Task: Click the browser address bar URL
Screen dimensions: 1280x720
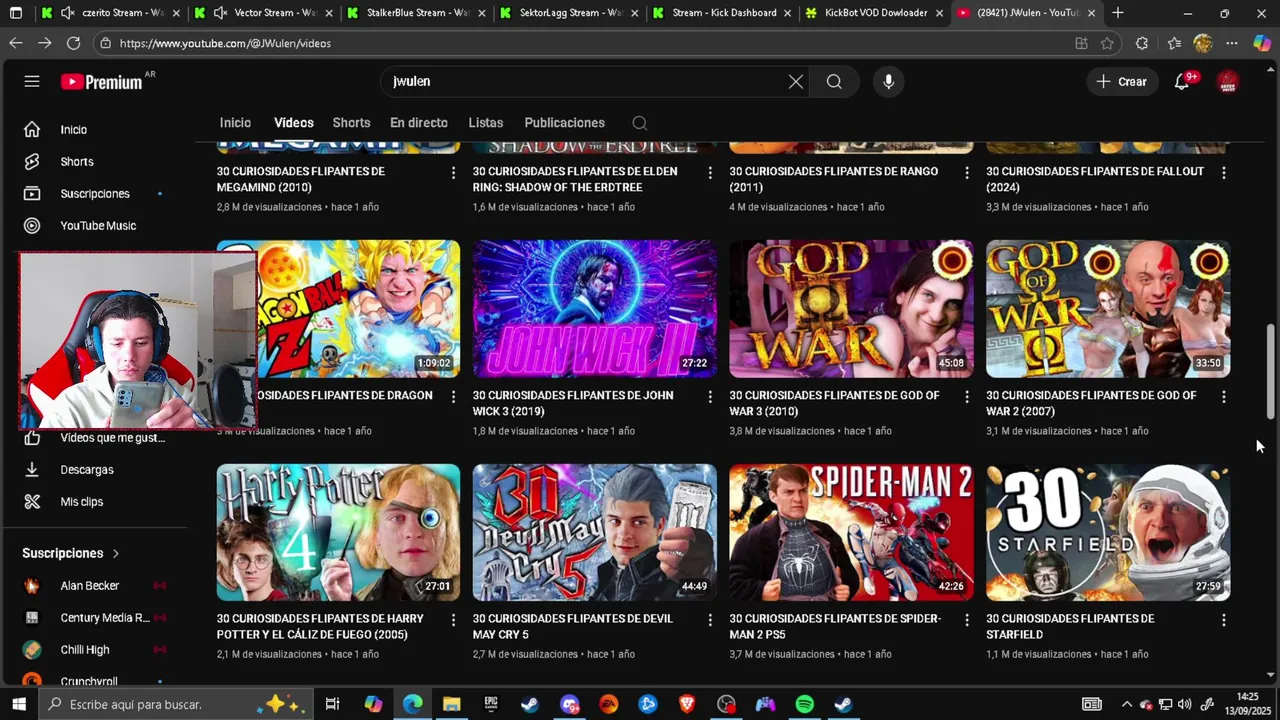Action: point(225,44)
